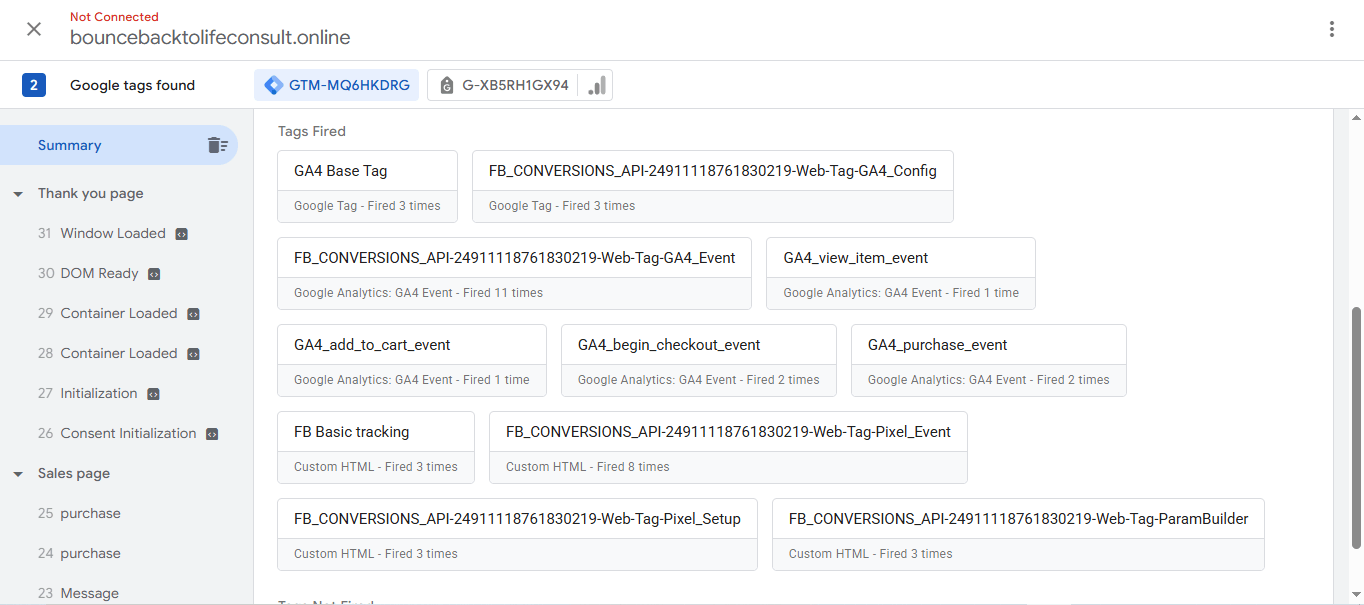Click the Analytics bar chart icon
The height and width of the screenshot is (605, 1364).
pos(597,85)
